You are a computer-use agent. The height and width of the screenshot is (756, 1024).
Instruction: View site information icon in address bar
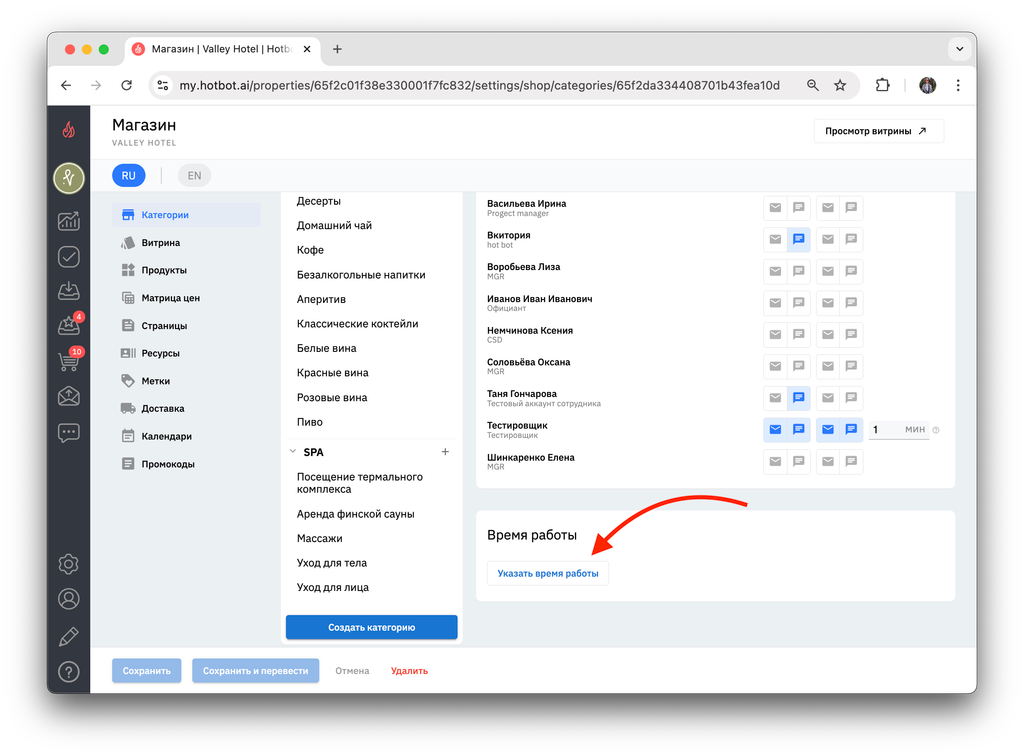[x=163, y=85]
